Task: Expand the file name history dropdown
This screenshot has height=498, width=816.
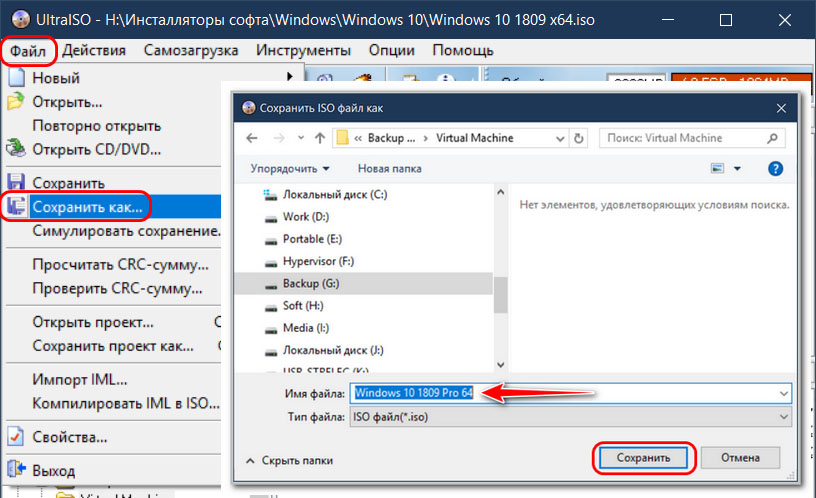Action: [x=784, y=393]
